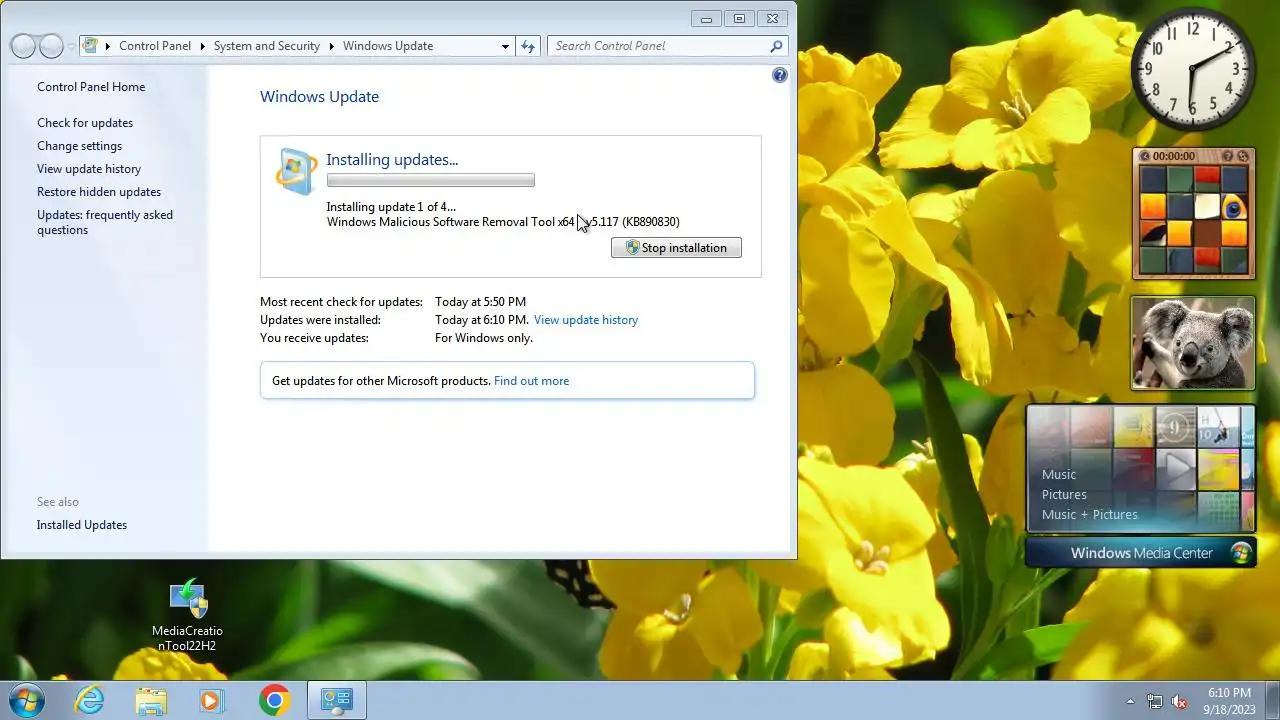The width and height of the screenshot is (1280, 720).
Task: Click the forward navigation button
Action: click(51, 46)
